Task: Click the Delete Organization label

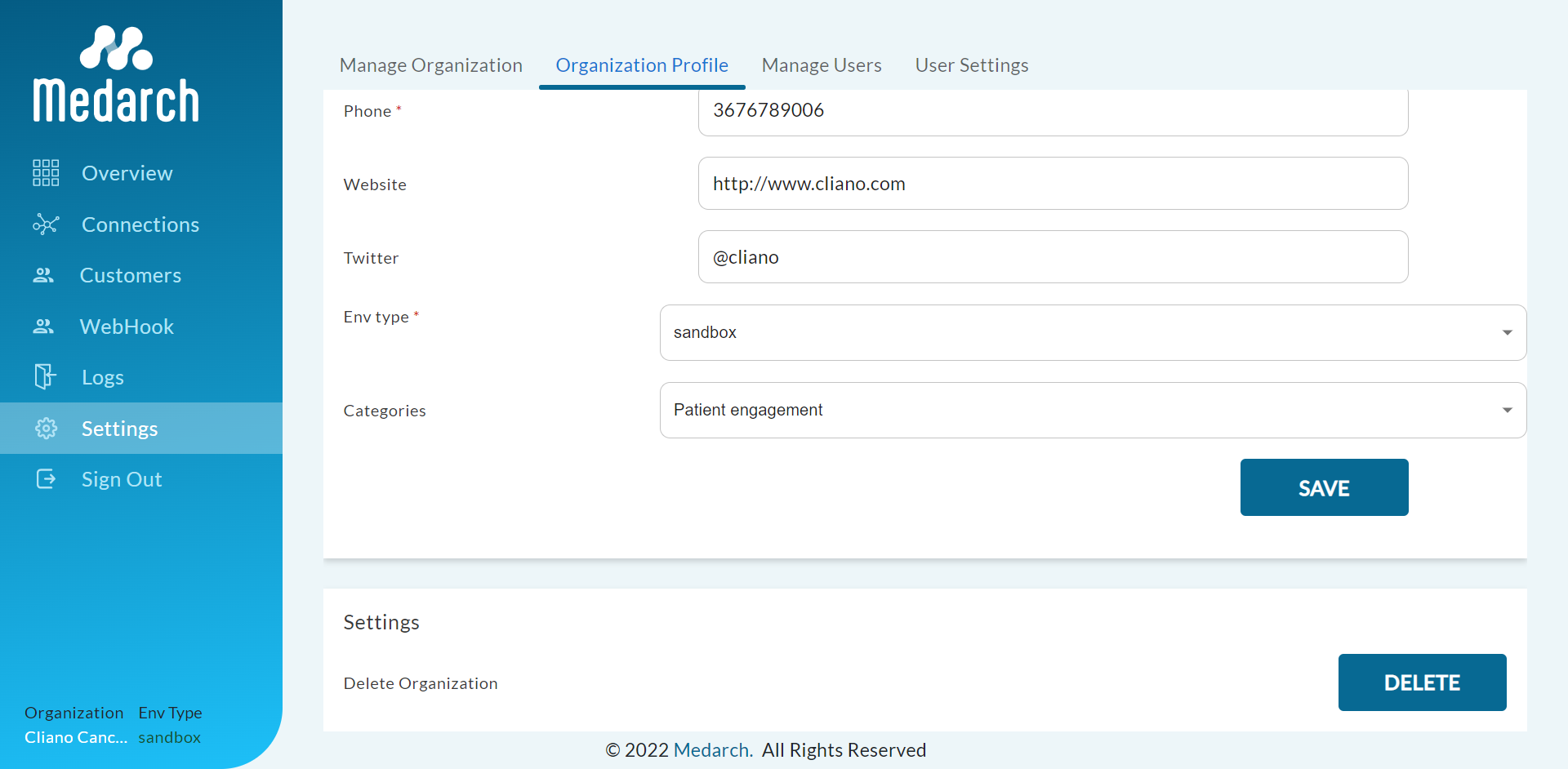Action: point(421,683)
